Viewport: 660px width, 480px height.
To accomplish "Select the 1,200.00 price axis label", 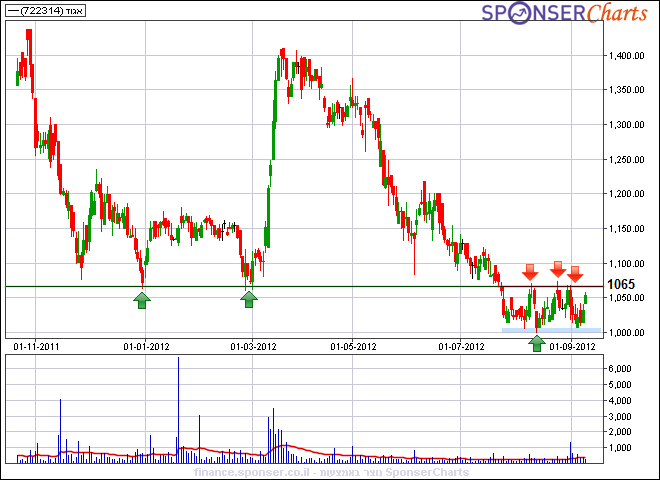I will 626,194.
